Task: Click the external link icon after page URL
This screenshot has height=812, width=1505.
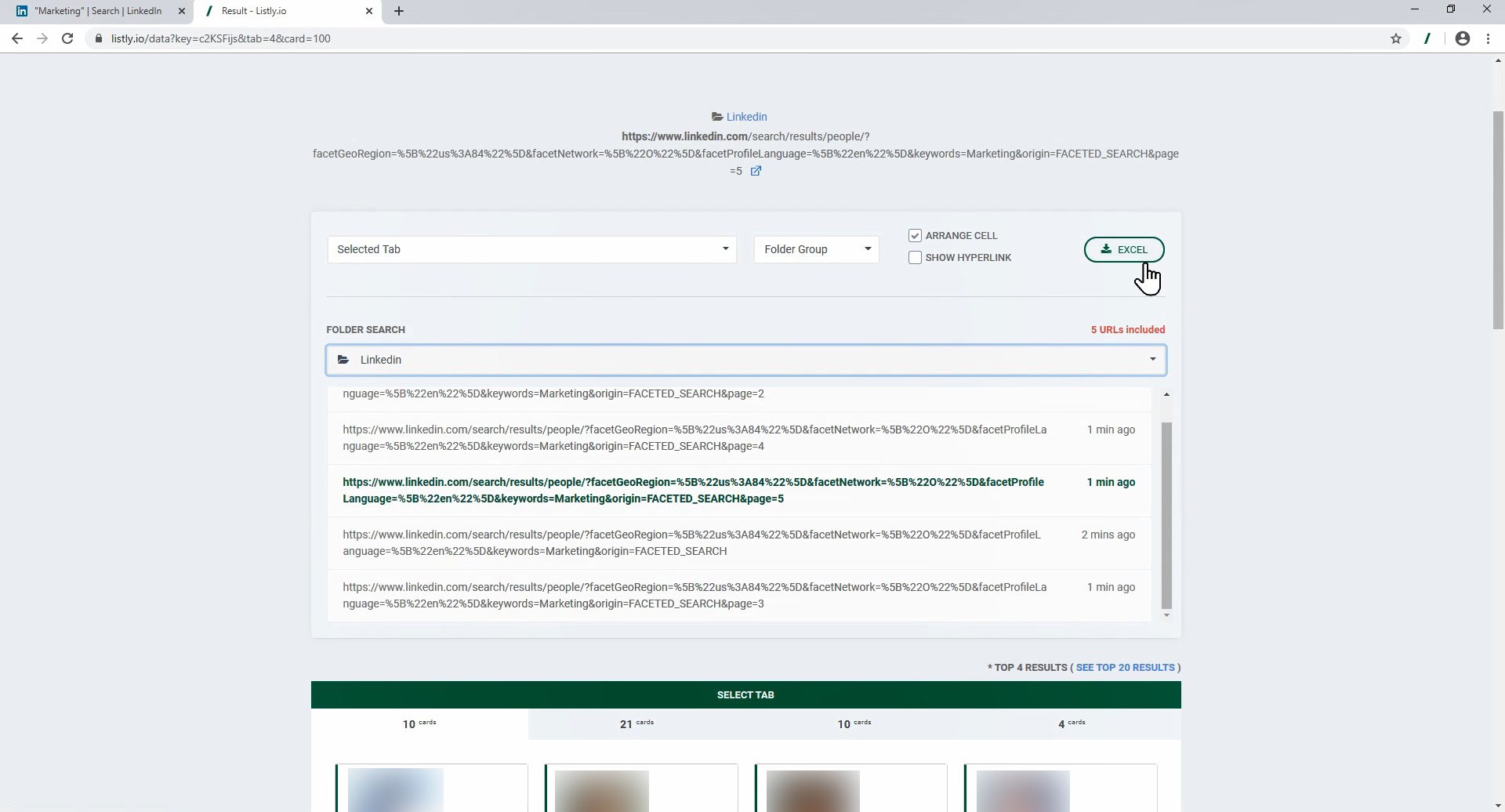Action: pos(756,171)
